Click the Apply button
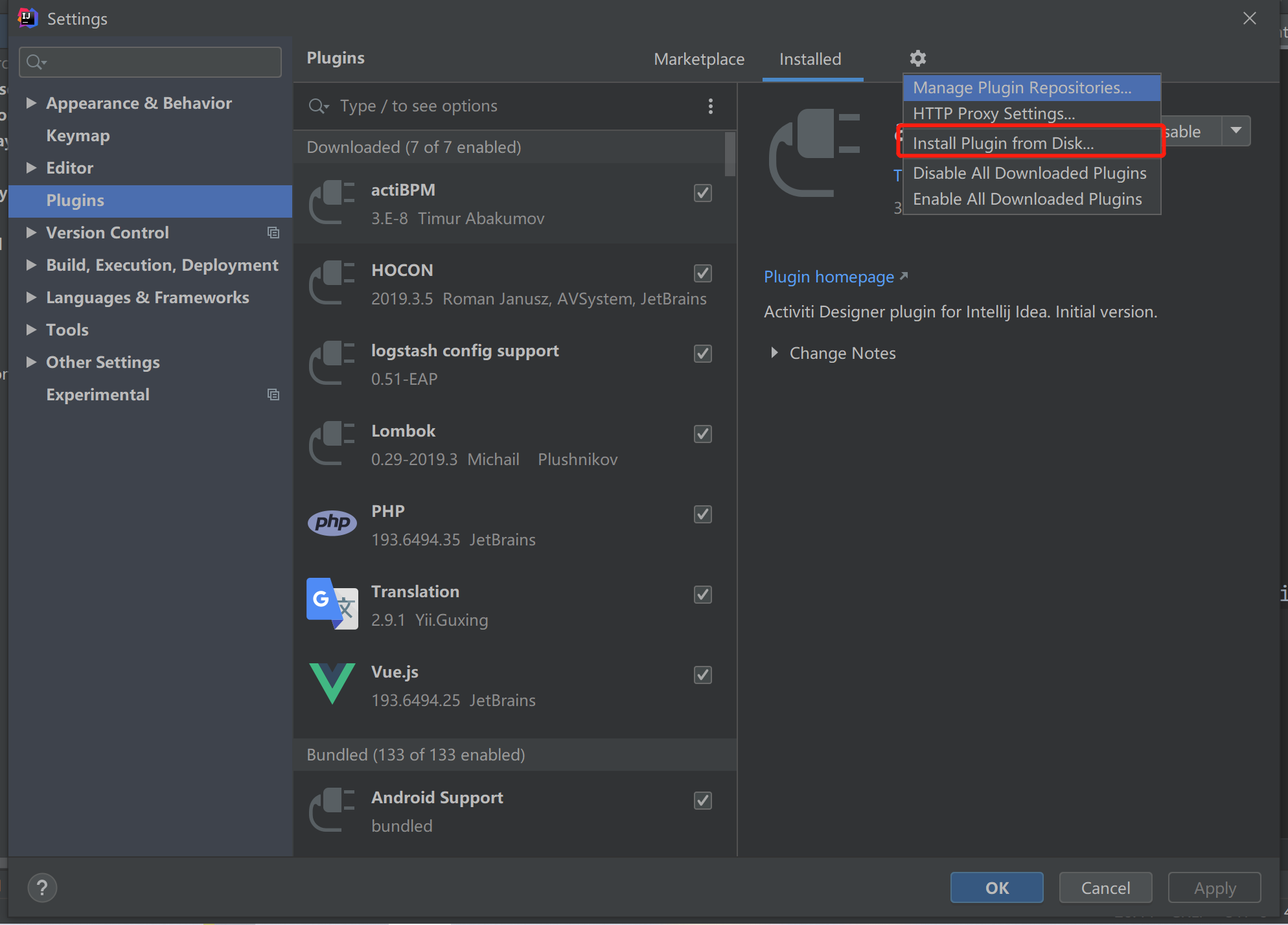 (1214, 887)
